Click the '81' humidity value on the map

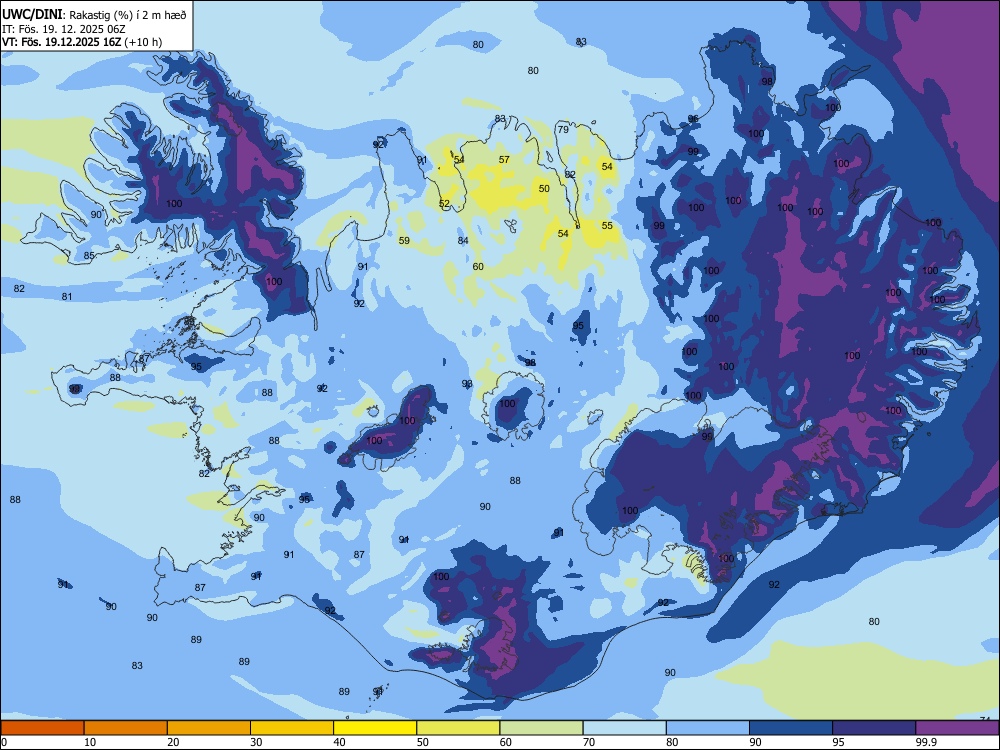click(x=67, y=297)
